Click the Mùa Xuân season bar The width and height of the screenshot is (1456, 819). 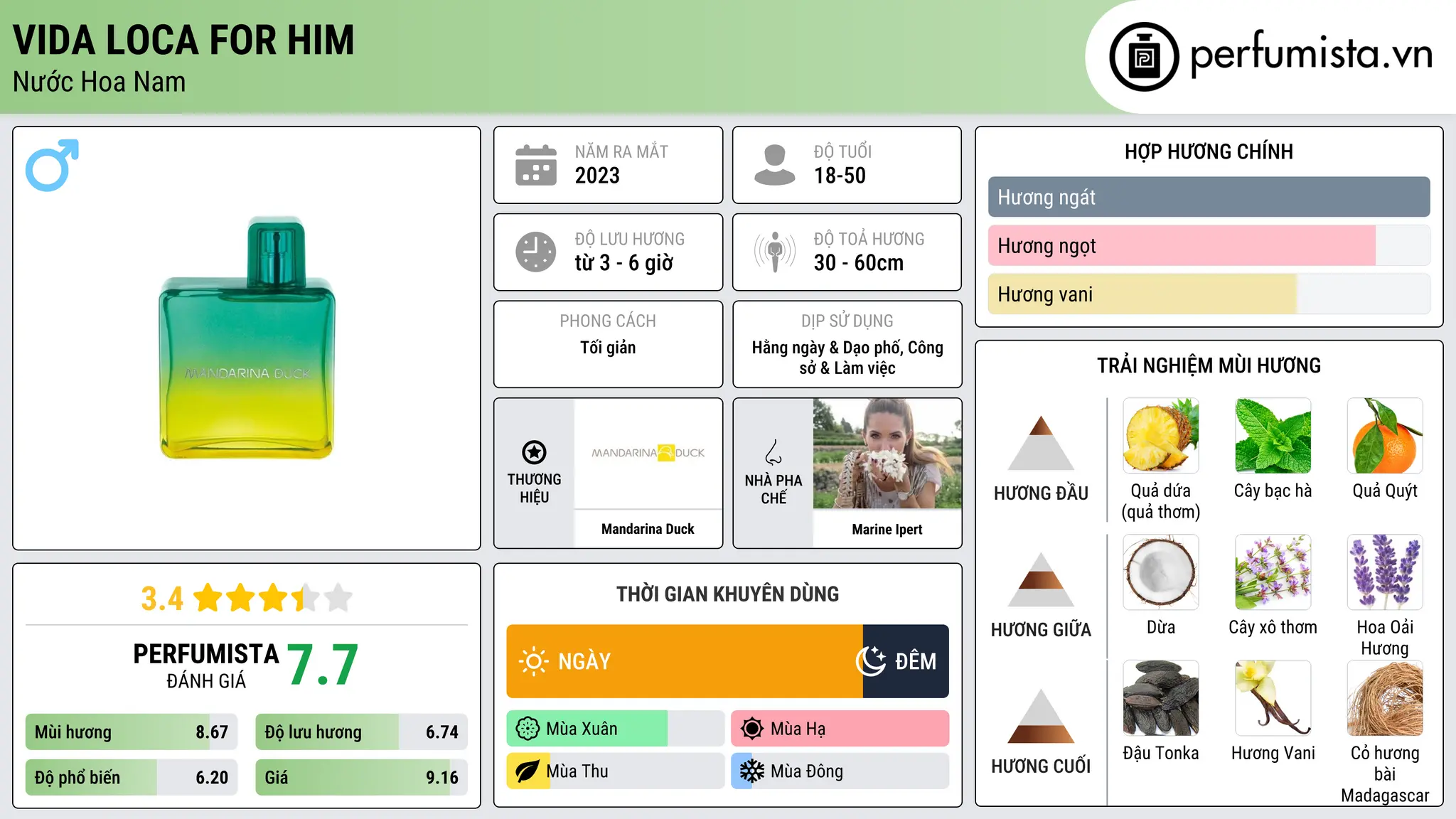tap(616, 729)
